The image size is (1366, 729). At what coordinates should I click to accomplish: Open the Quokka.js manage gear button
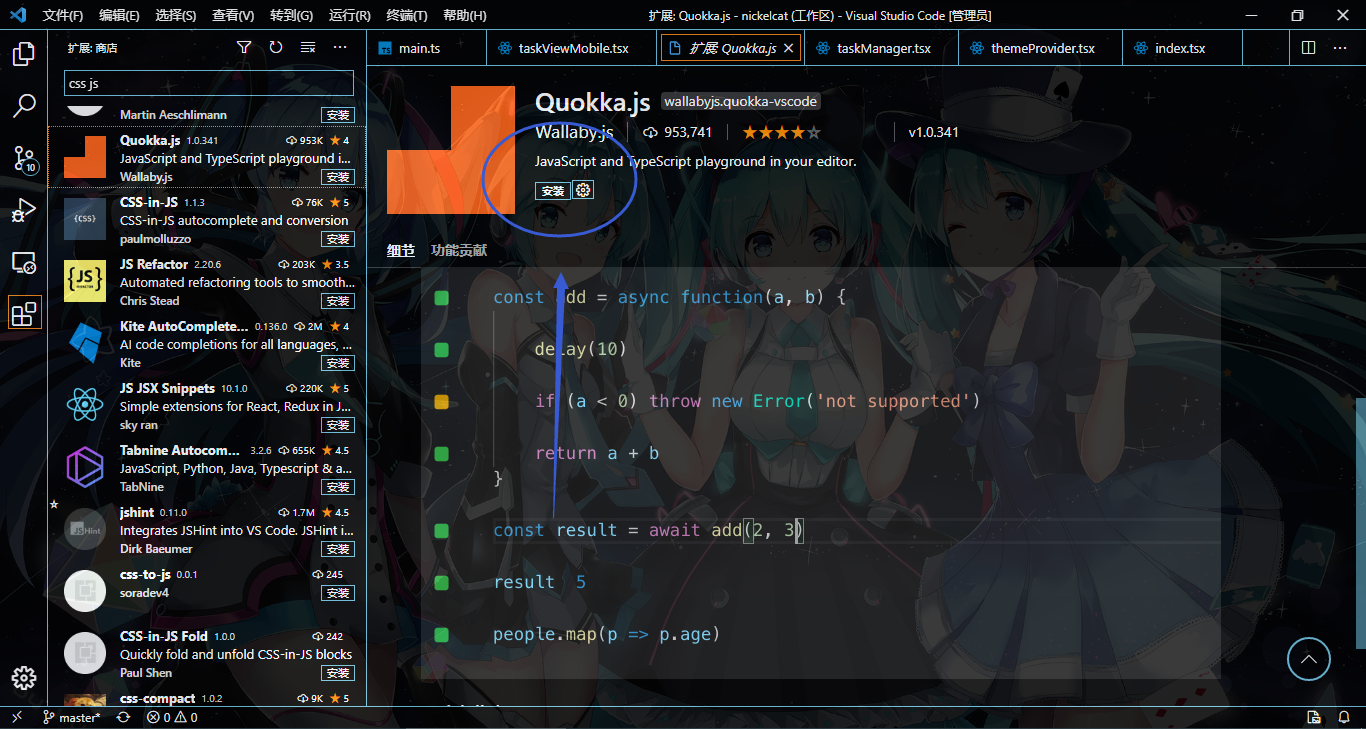click(583, 190)
